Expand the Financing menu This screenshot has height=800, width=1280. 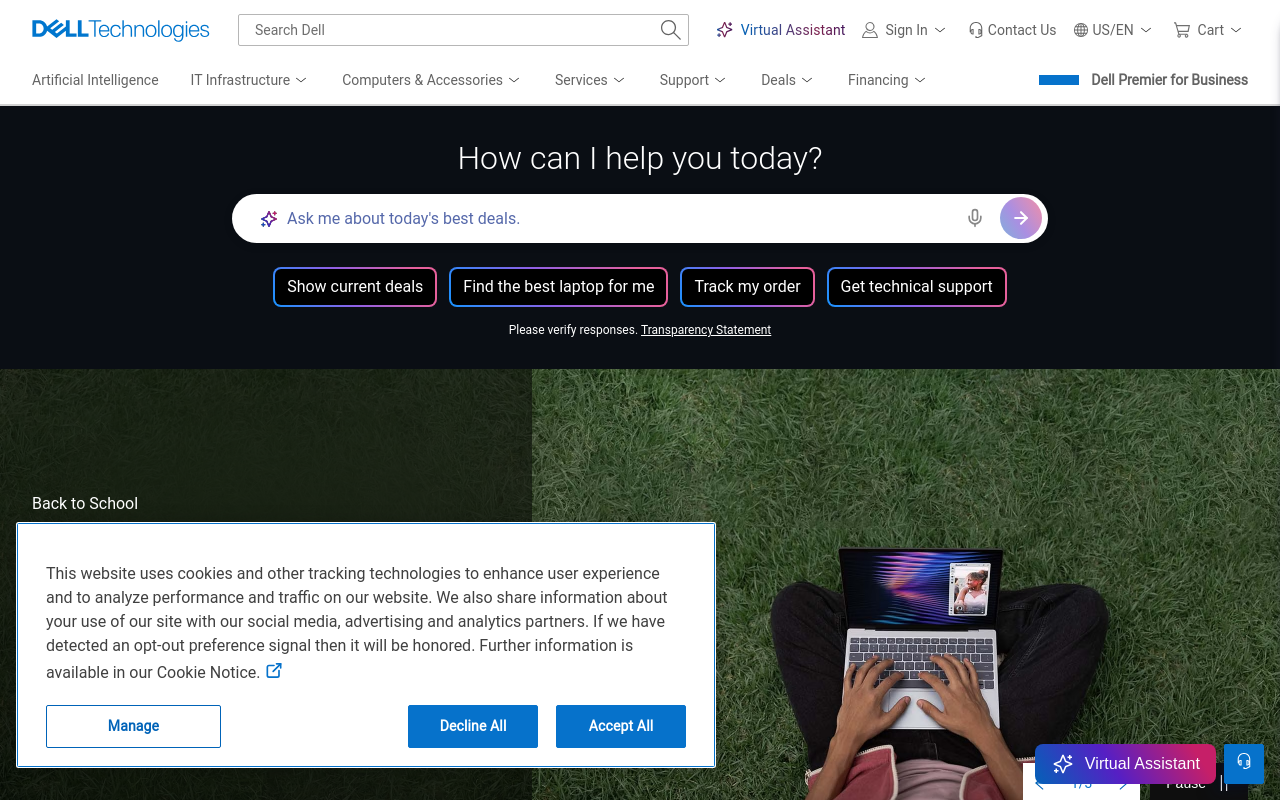tap(887, 80)
